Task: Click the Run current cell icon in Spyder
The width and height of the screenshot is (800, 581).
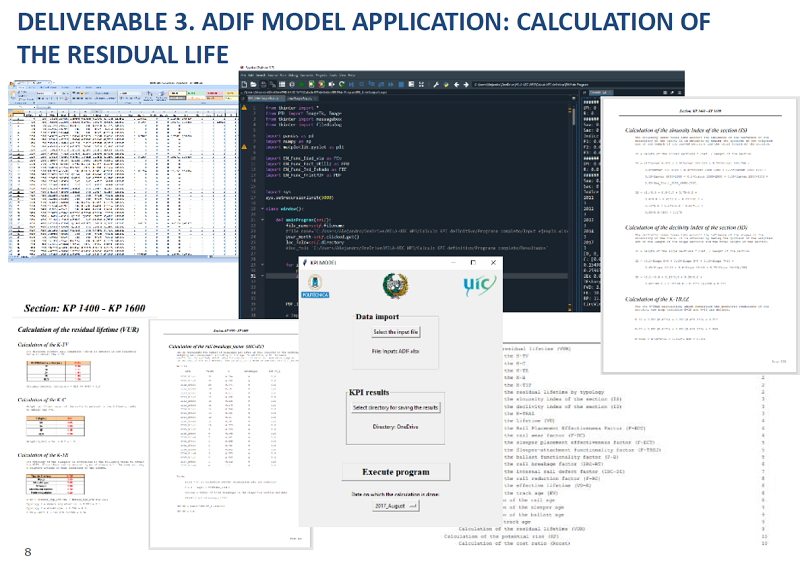Action: click(312, 84)
